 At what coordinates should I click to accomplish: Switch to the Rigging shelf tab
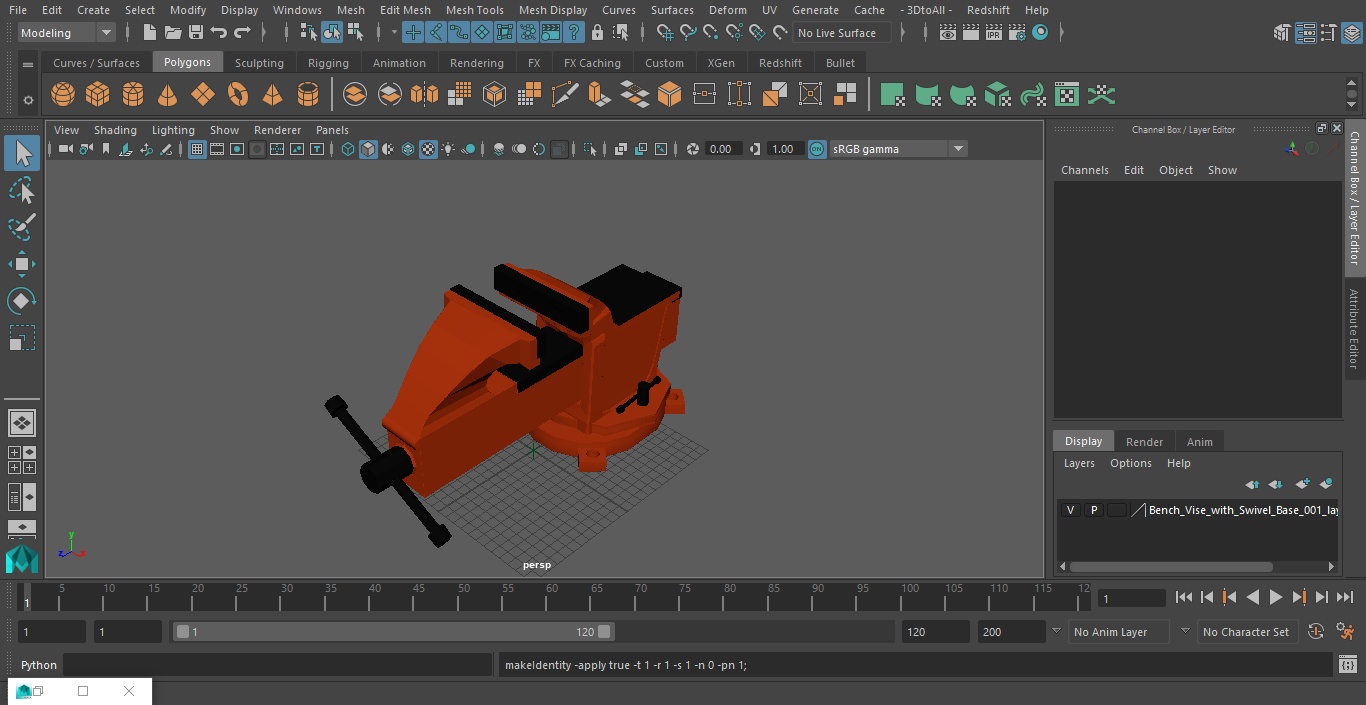(x=328, y=63)
